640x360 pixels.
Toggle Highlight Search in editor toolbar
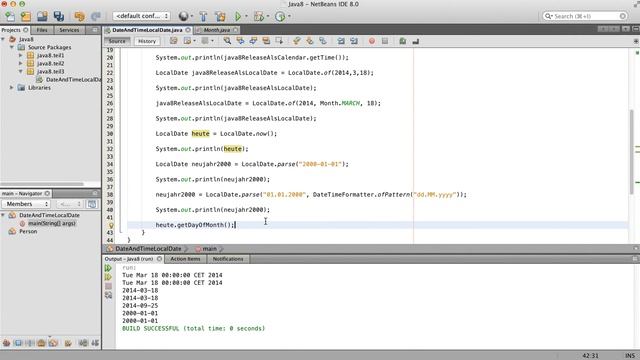point(266,41)
